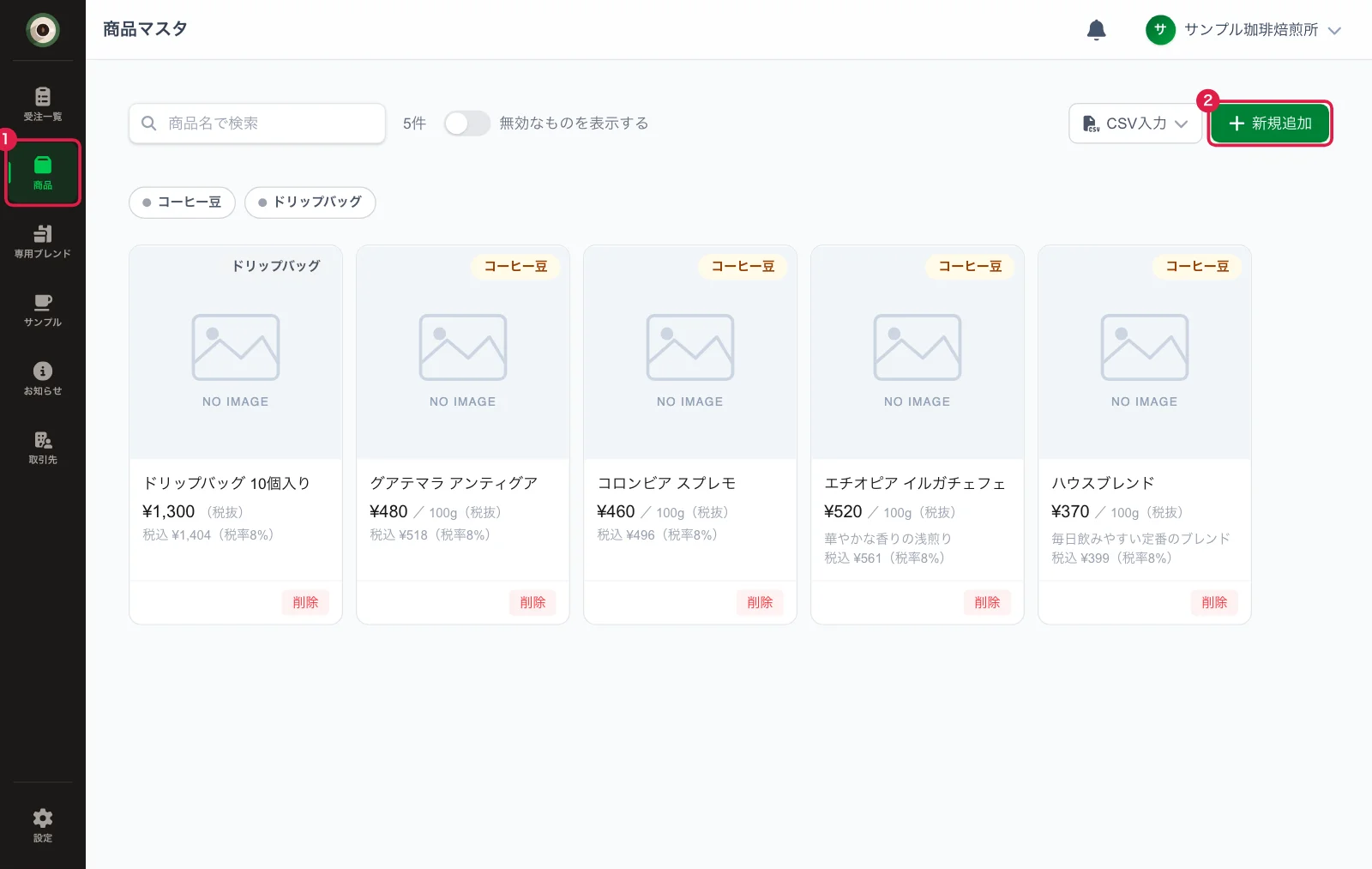Open グアテマラ アンティグア image placeholder
Screen dimensions: 1372x869
pyautogui.click(x=463, y=353)
